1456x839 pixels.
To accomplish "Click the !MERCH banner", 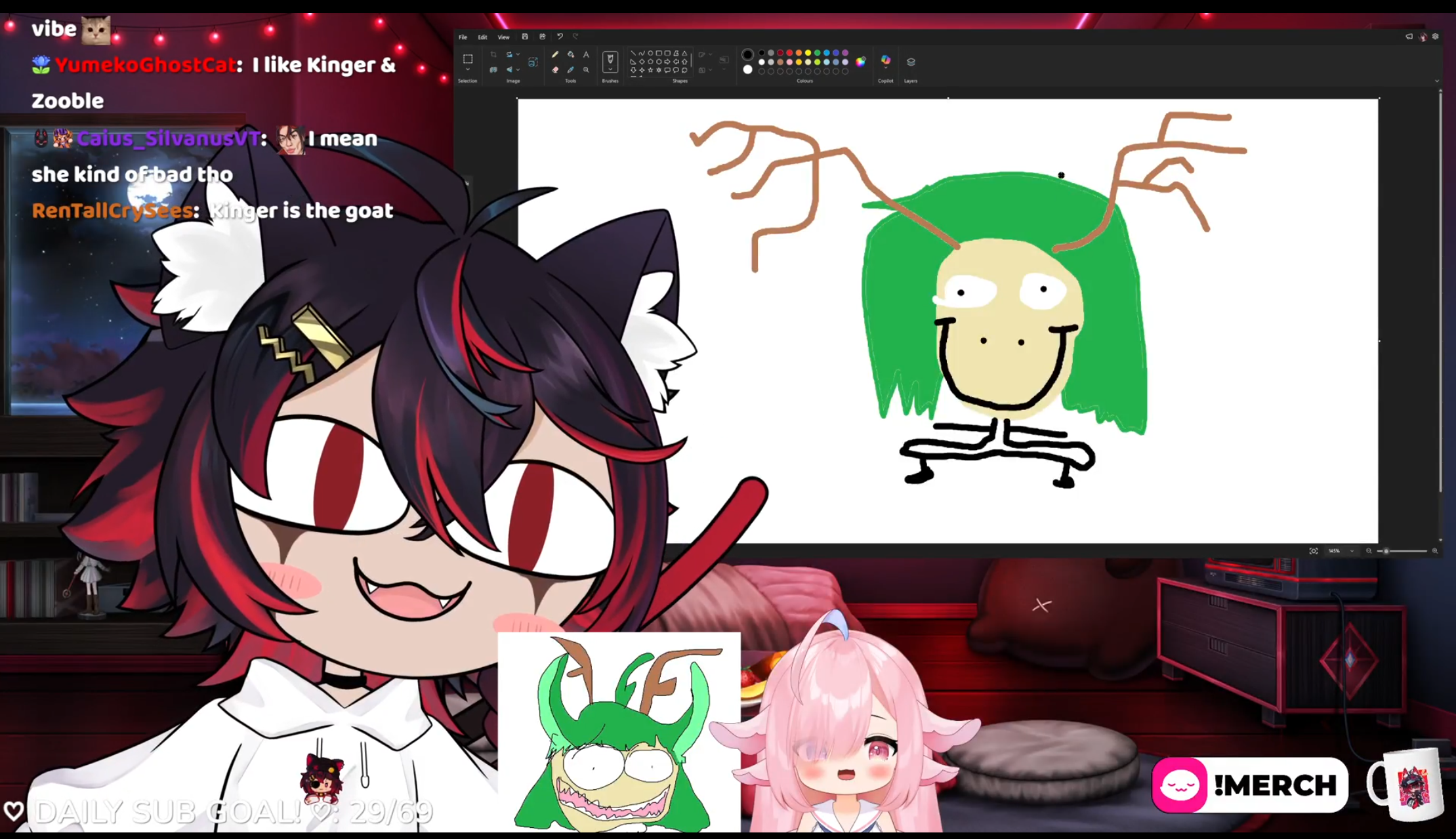I will pyautogui.click(x=1250, y=785).
